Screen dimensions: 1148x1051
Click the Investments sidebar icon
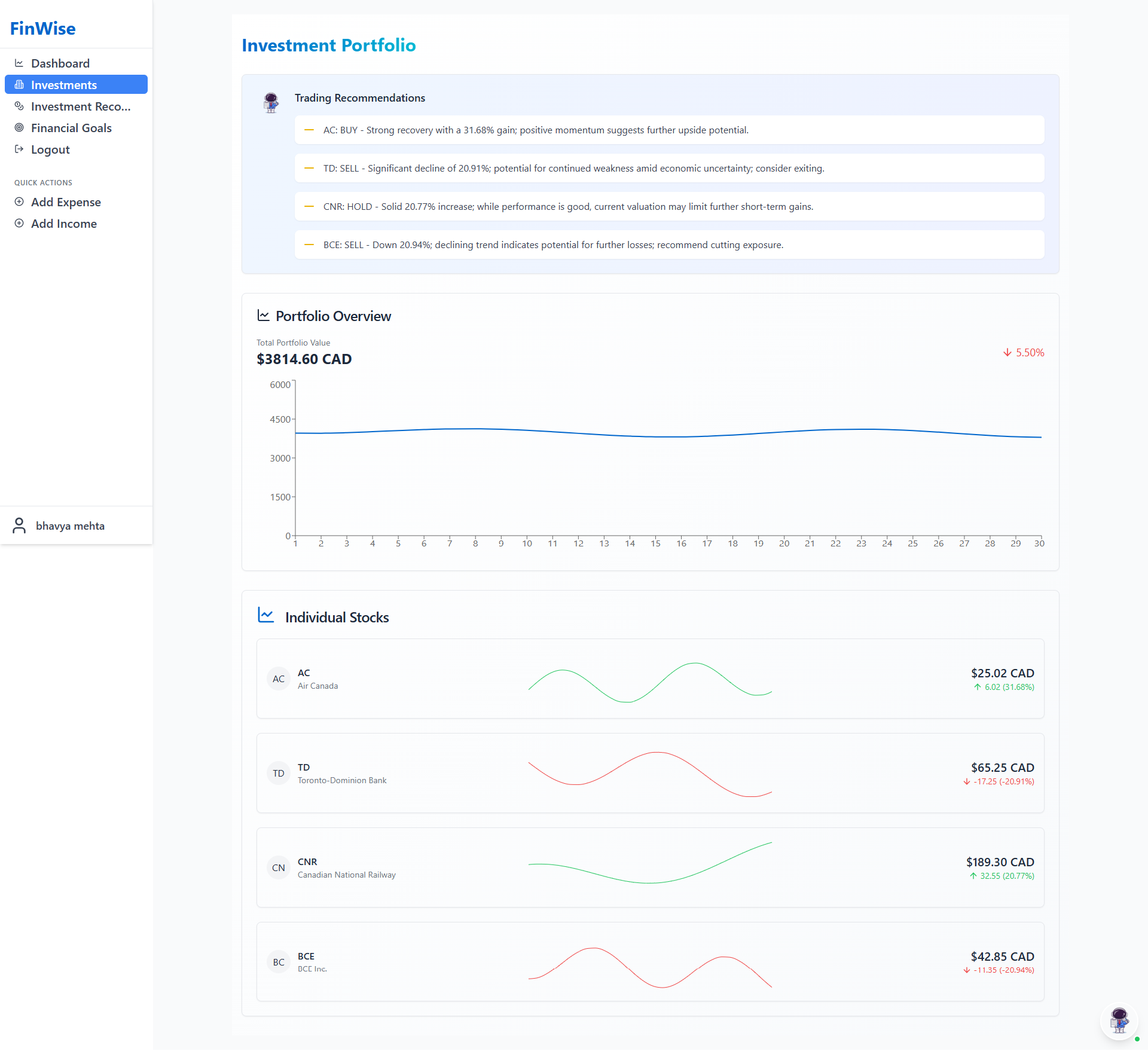pos(19,85)
